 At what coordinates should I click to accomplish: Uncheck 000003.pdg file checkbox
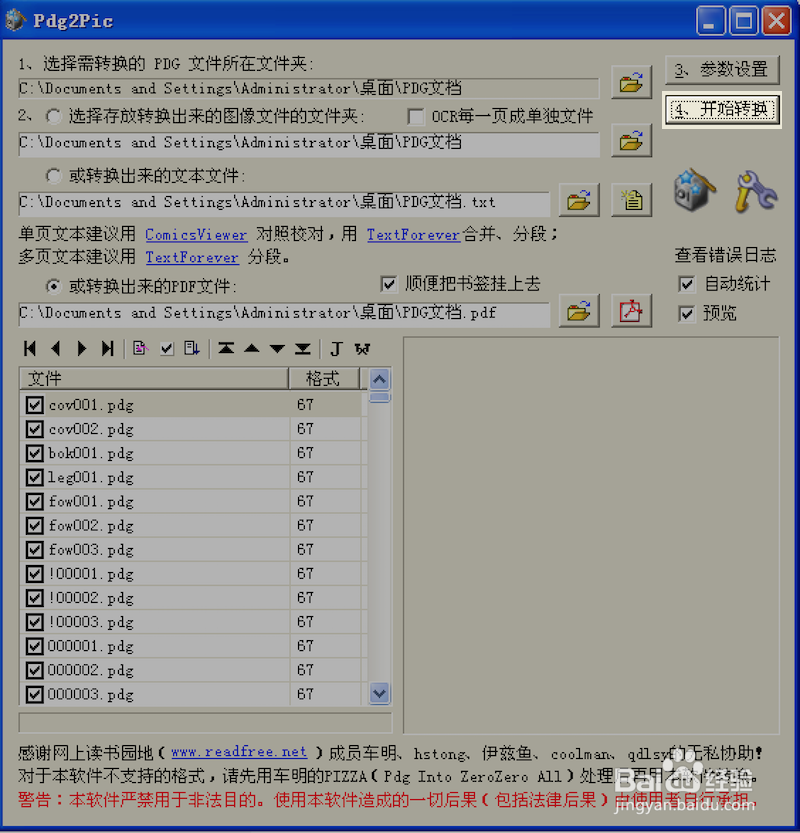coord(35,694)
